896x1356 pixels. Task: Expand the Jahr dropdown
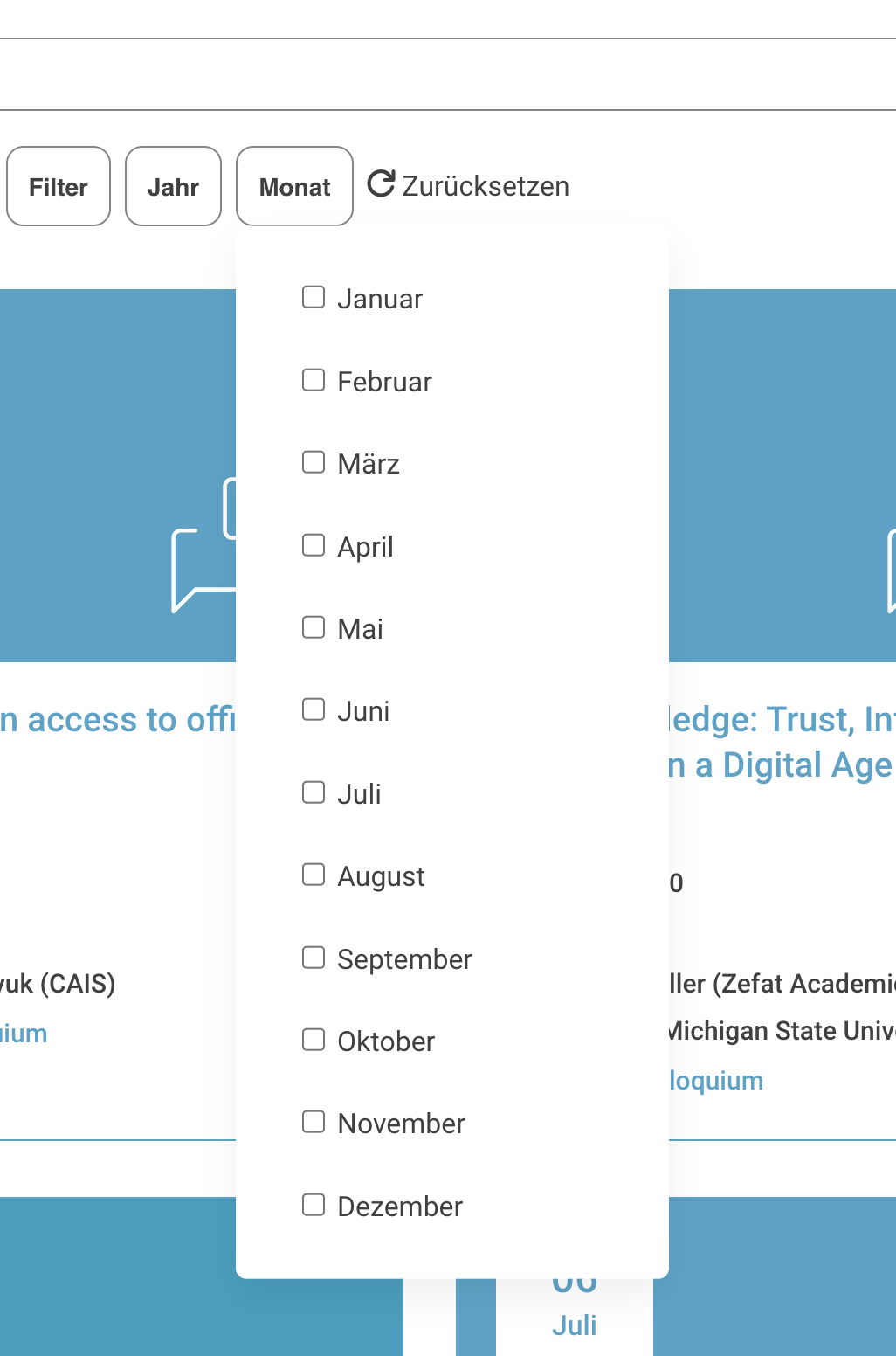(x=173, y=187)
